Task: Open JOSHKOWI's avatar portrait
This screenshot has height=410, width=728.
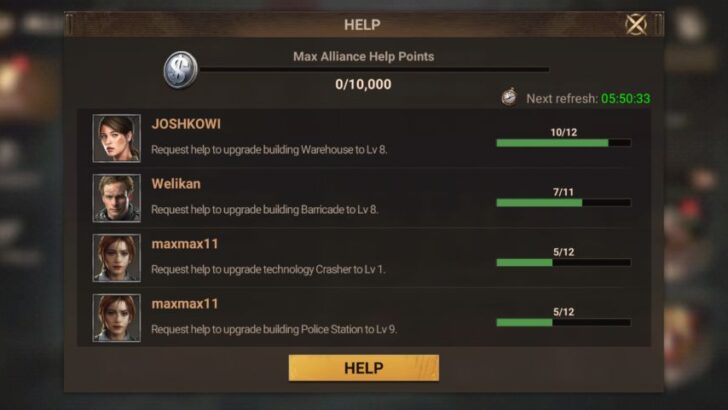Action: (x=117, y=138)
